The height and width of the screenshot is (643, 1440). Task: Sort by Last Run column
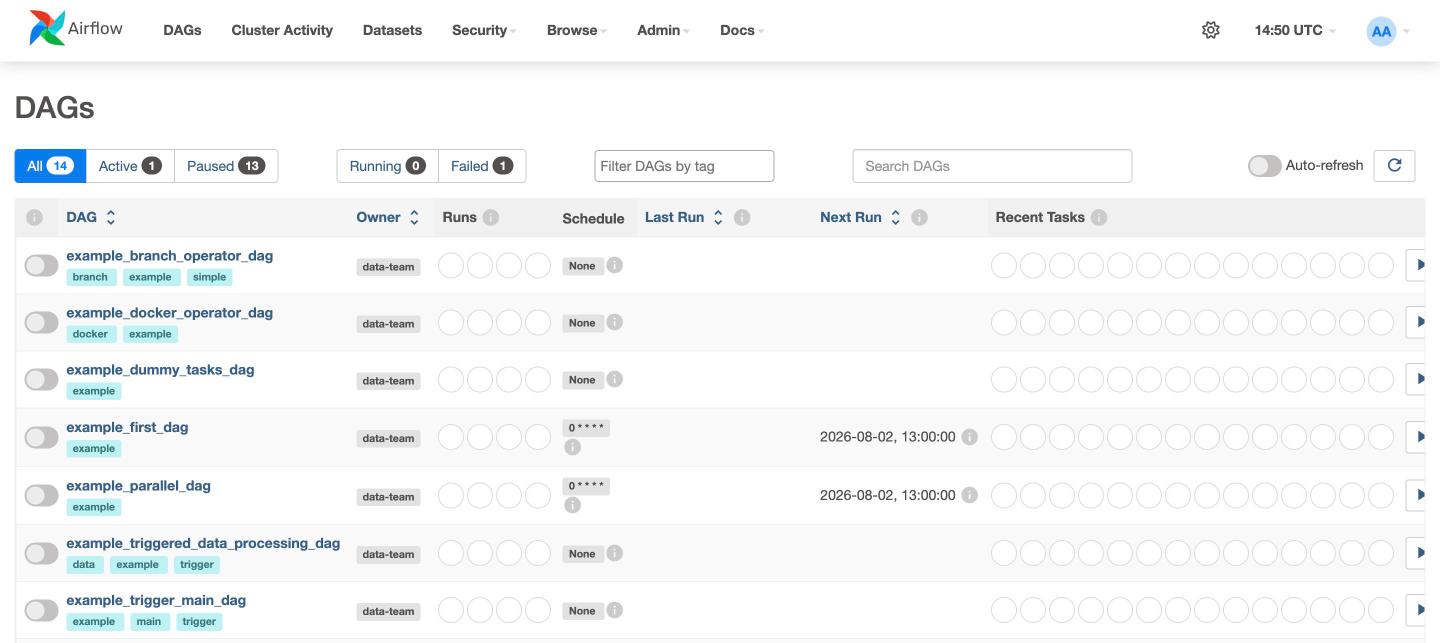(x=685, y=217)
